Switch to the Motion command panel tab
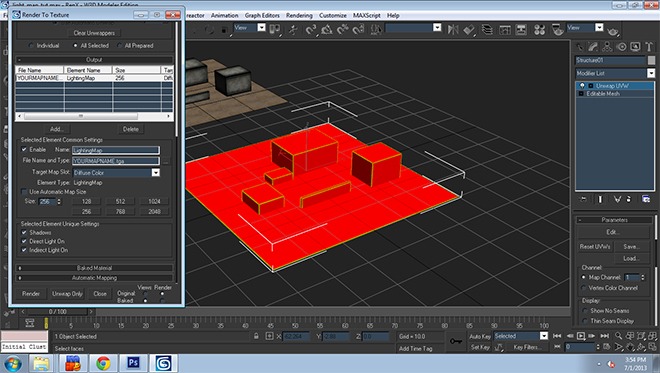Screen dimensions: 660x373 [621, 47]
